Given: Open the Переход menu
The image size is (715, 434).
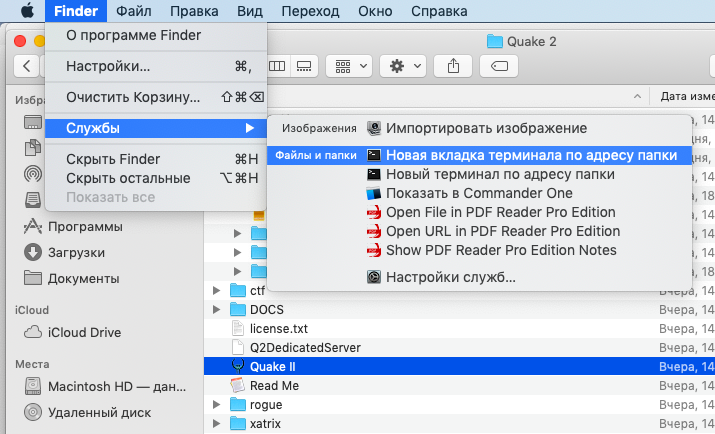Looking at the screenshot, I should (x=310, y=11).
